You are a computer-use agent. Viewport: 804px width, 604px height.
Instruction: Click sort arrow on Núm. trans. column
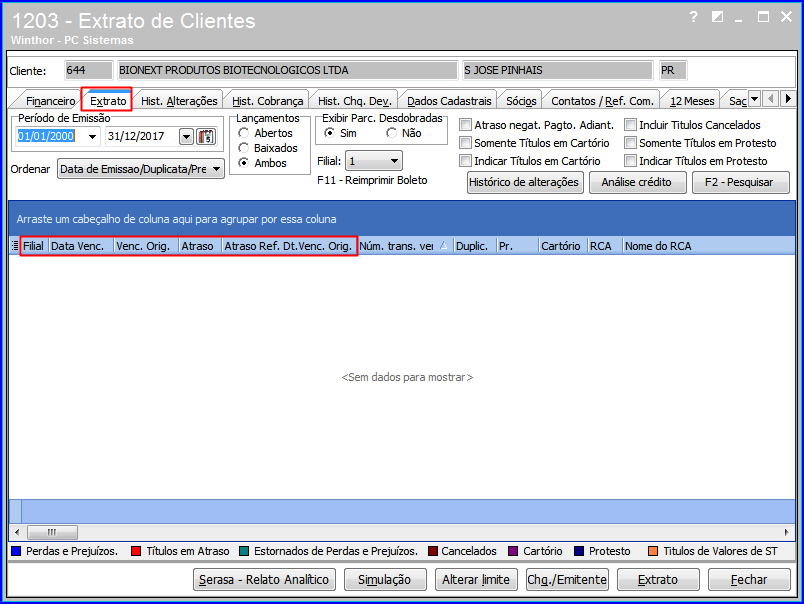tap(444, 246)
